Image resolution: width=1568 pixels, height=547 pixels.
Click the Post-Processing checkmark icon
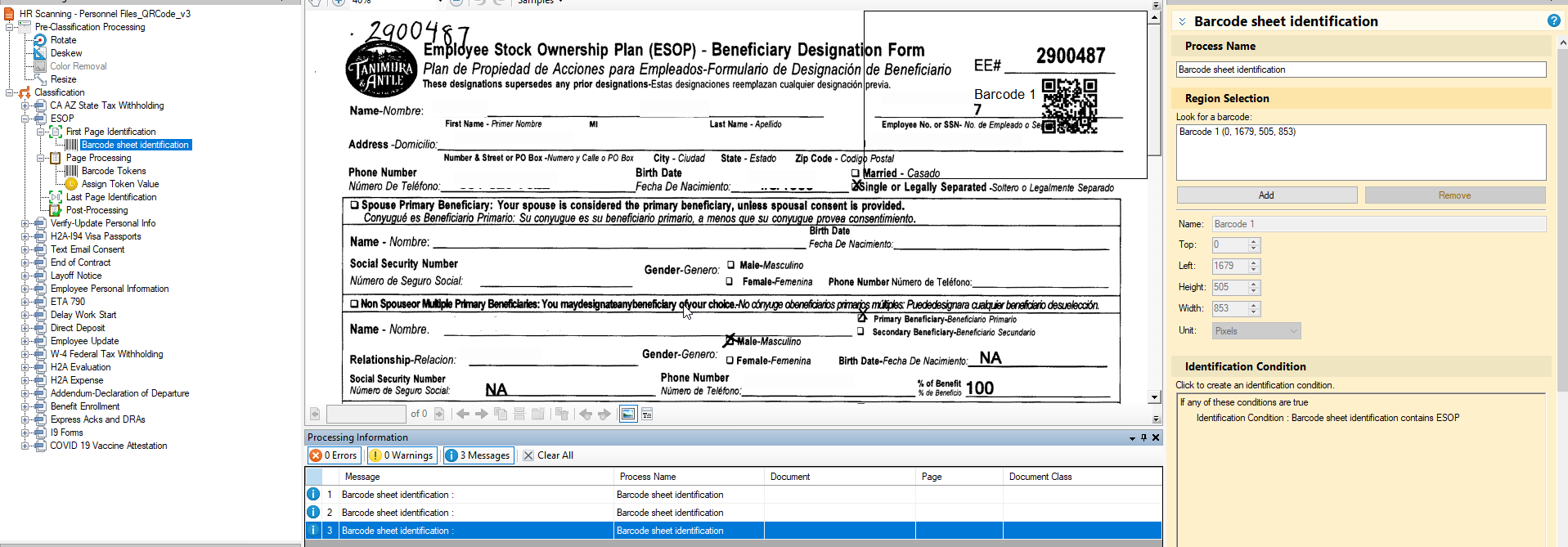click(x=56, y=210)
